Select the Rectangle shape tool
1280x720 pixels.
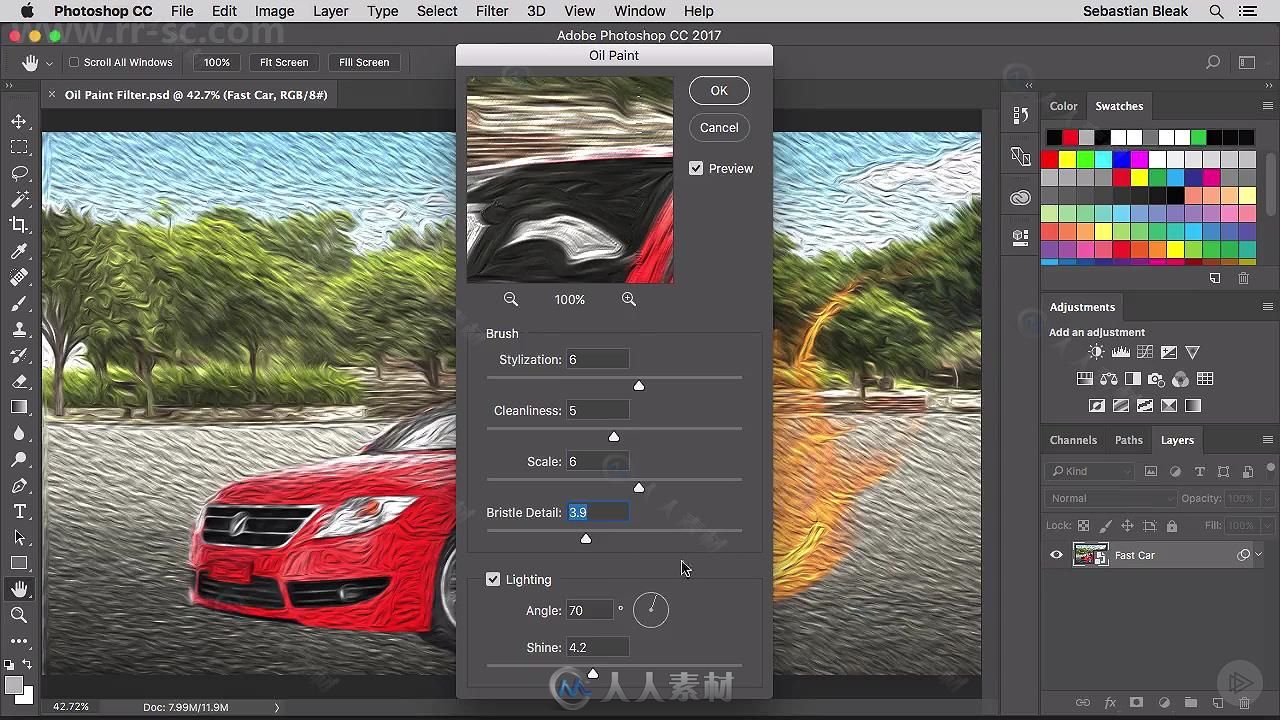click(19, 563)
